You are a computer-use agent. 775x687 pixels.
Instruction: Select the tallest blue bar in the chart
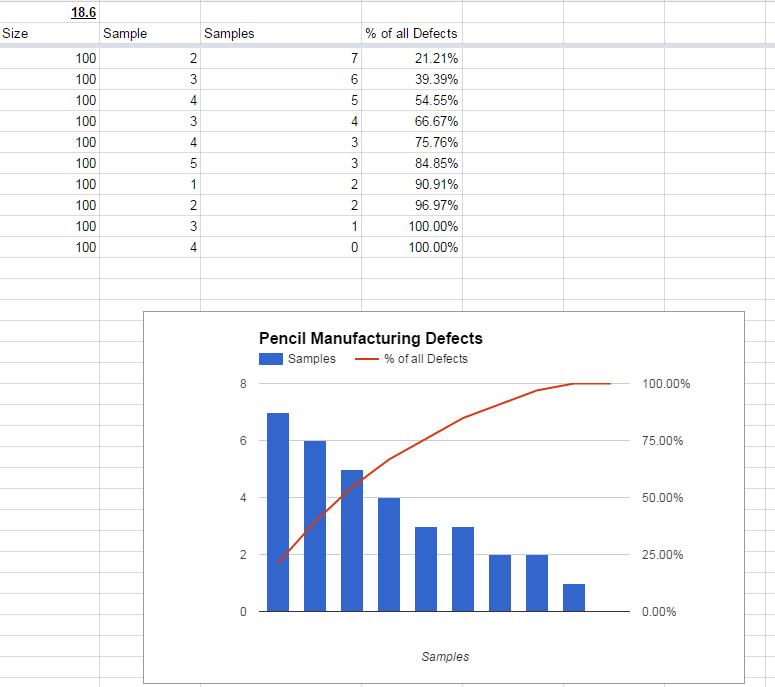click(x=278, y=511)
